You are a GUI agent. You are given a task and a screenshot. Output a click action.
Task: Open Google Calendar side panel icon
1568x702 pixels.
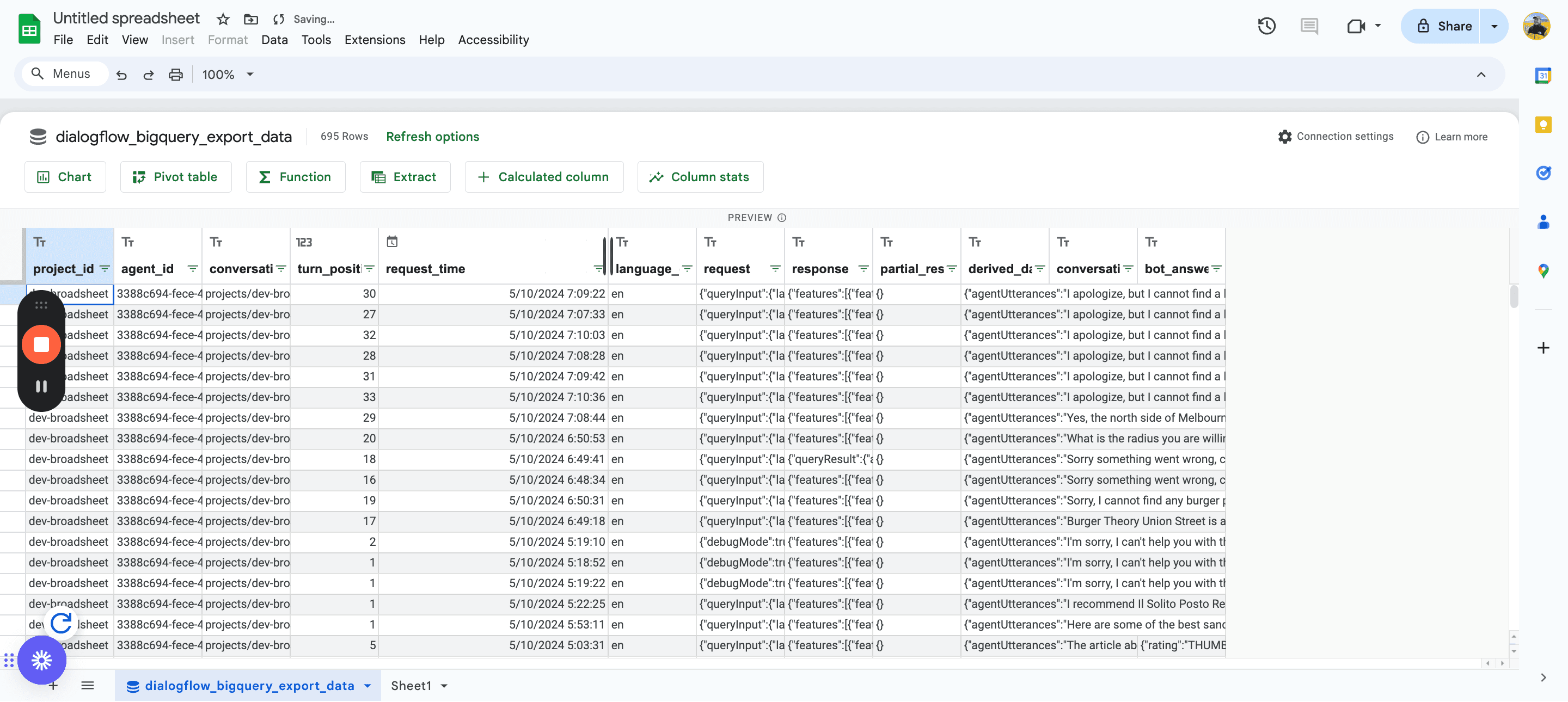[x=1543, y=76]
